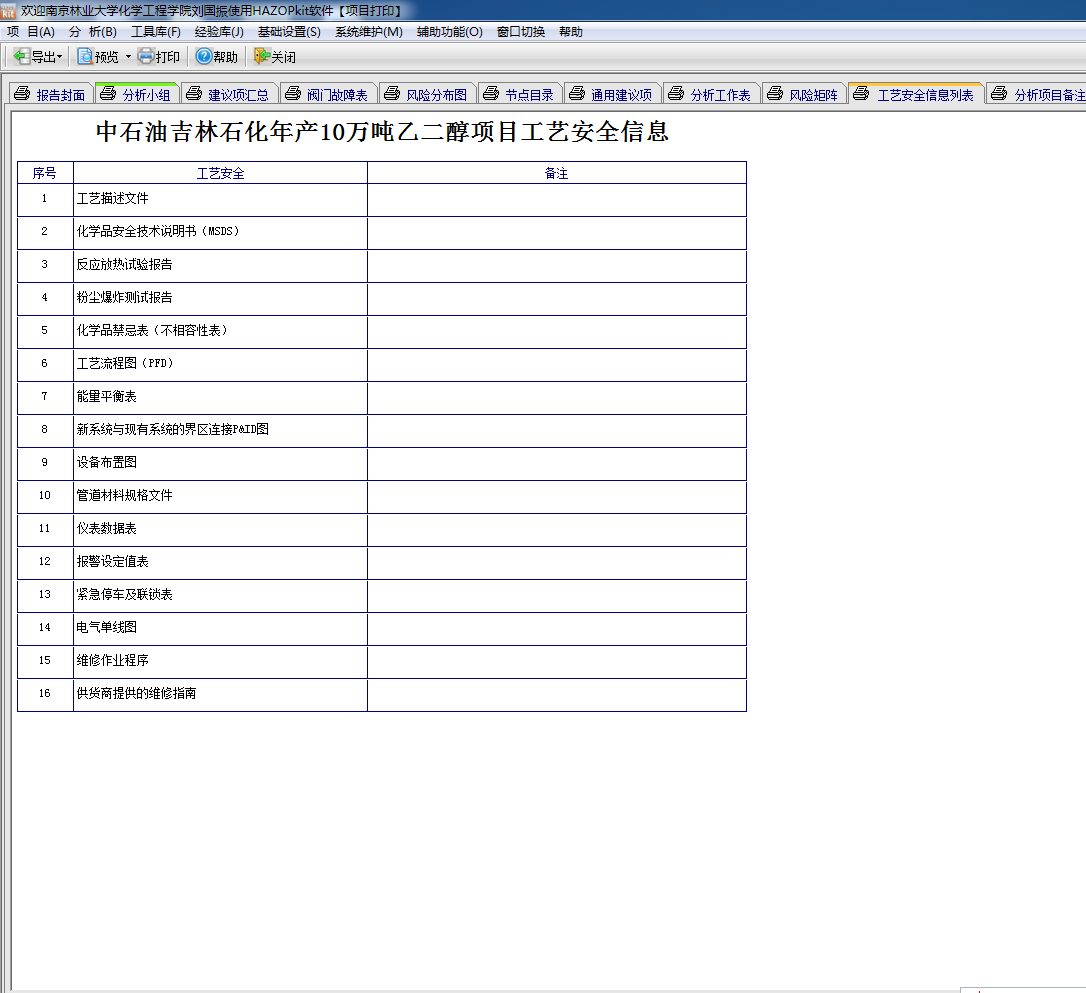Click the 关闭 toolbar button label
This screenshot has width=1086, height=993.
(x=283, y=57)
